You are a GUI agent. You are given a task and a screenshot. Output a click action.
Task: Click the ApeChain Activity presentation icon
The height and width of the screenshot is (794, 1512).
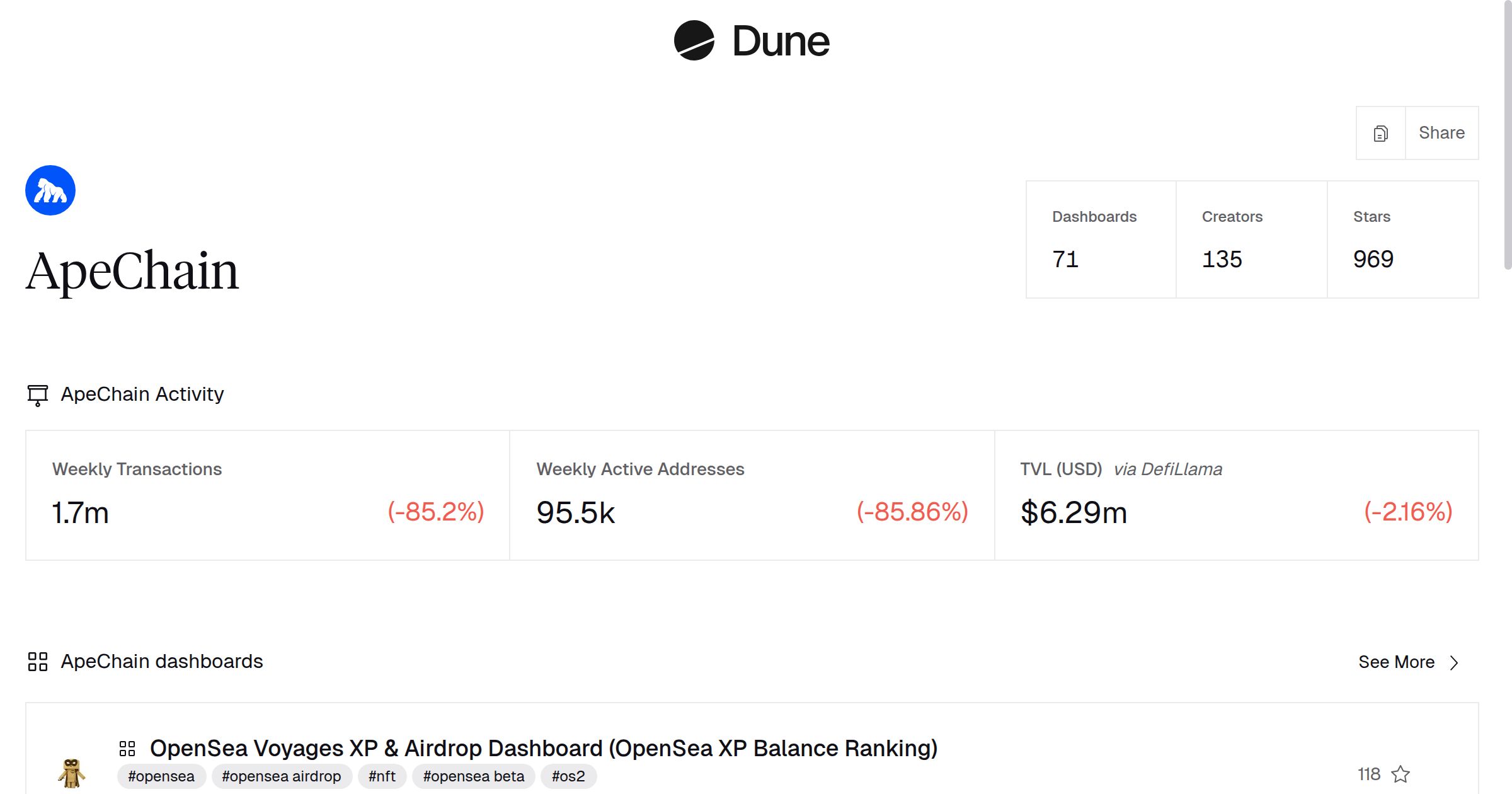[x=38, y=395]
